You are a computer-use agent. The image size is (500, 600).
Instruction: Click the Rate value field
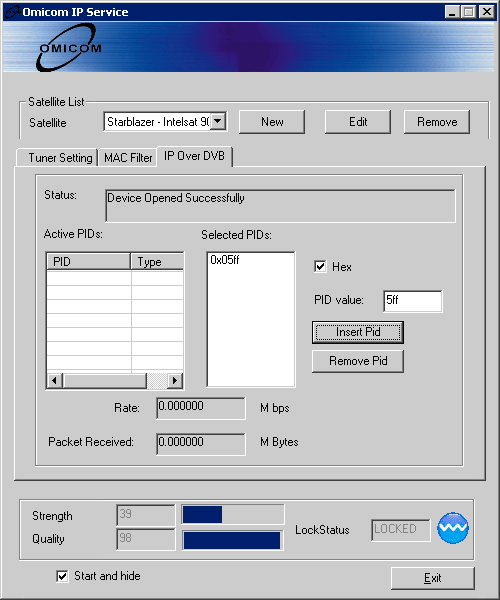pyautogui.click(x=201, y=408)
